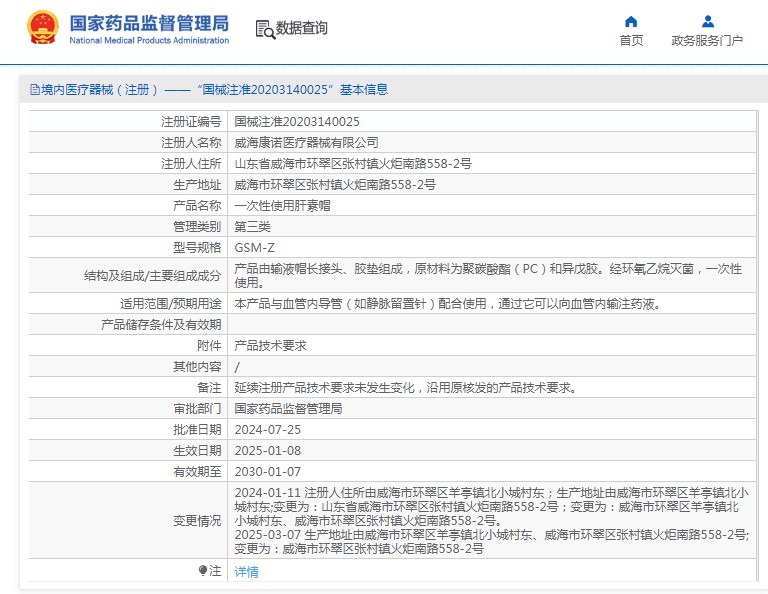Click the 适用范围 intended use text
The image size is (768, 594).
pyautogui.click(x=448, y=304)
